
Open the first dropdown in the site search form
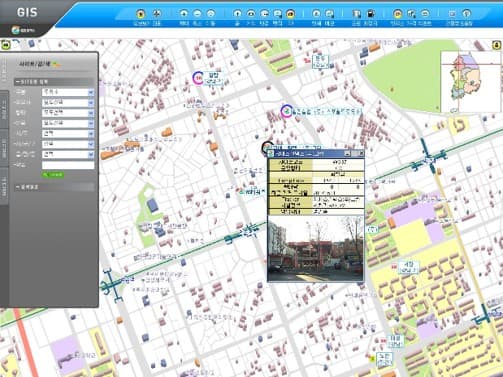[68, 92]
